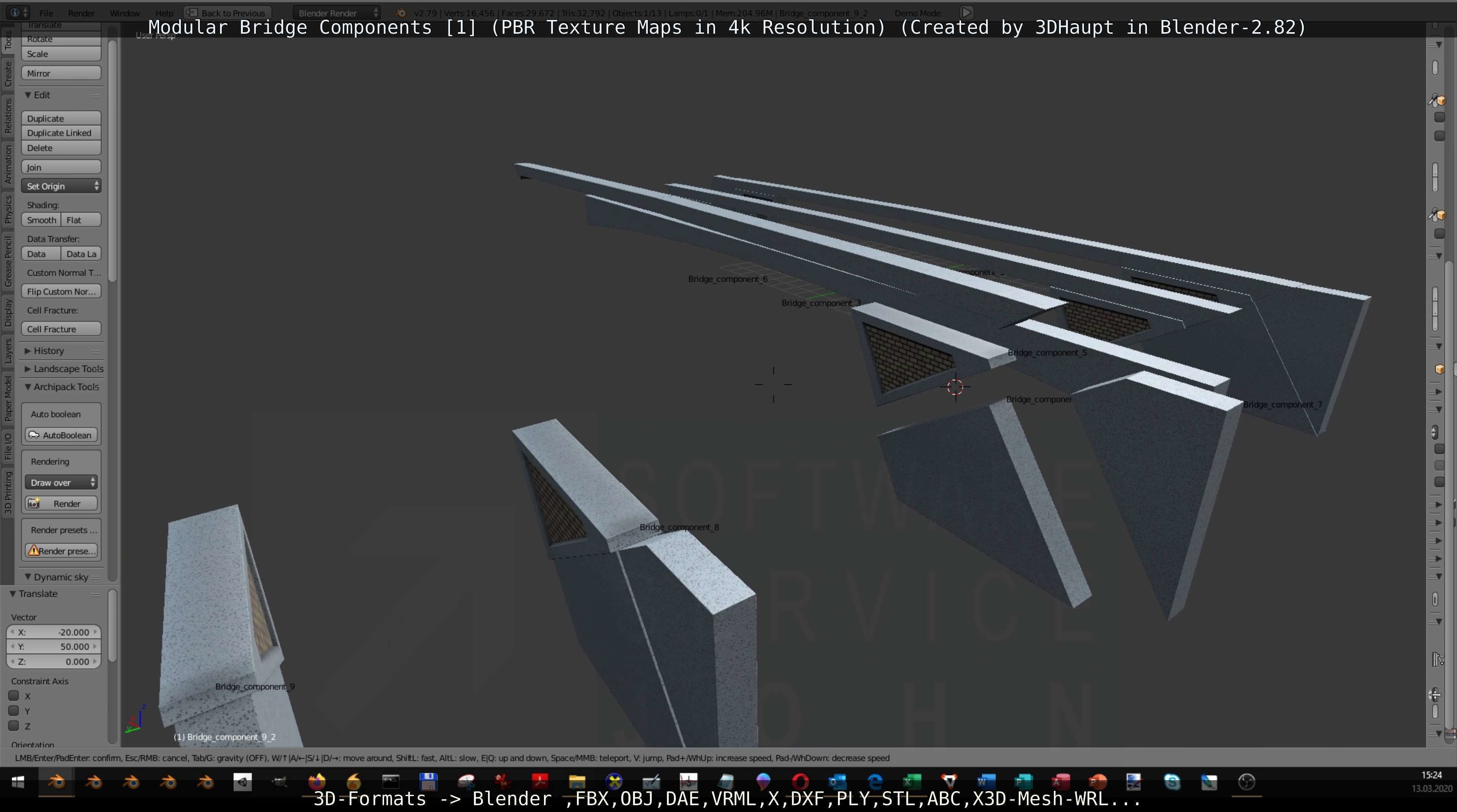Open Excel from the taskbar

point(912,782)
